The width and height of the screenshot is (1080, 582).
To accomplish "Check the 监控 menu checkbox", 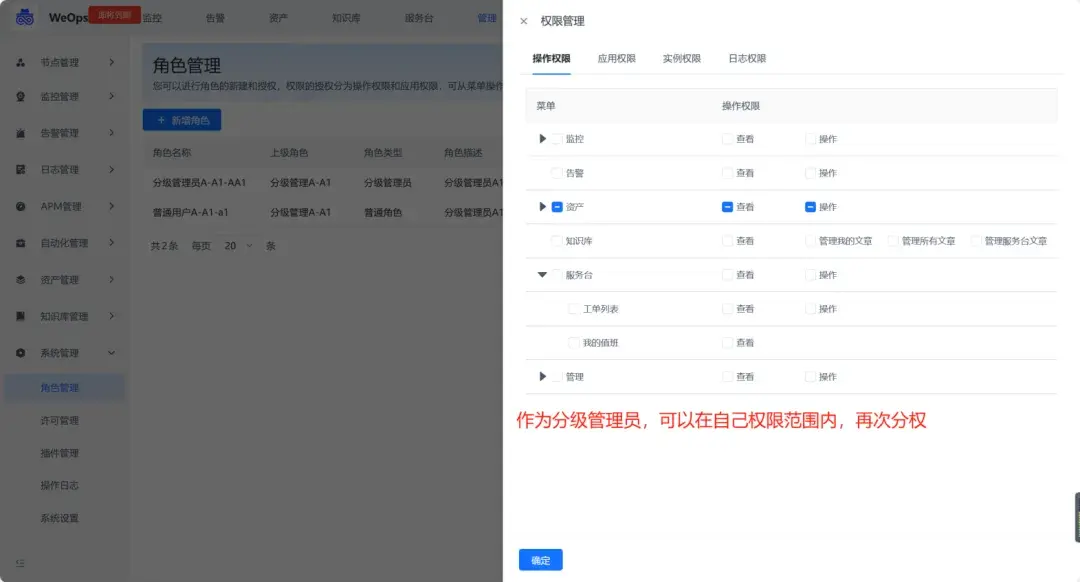I will pyautogui.click(x=557, y=138).
